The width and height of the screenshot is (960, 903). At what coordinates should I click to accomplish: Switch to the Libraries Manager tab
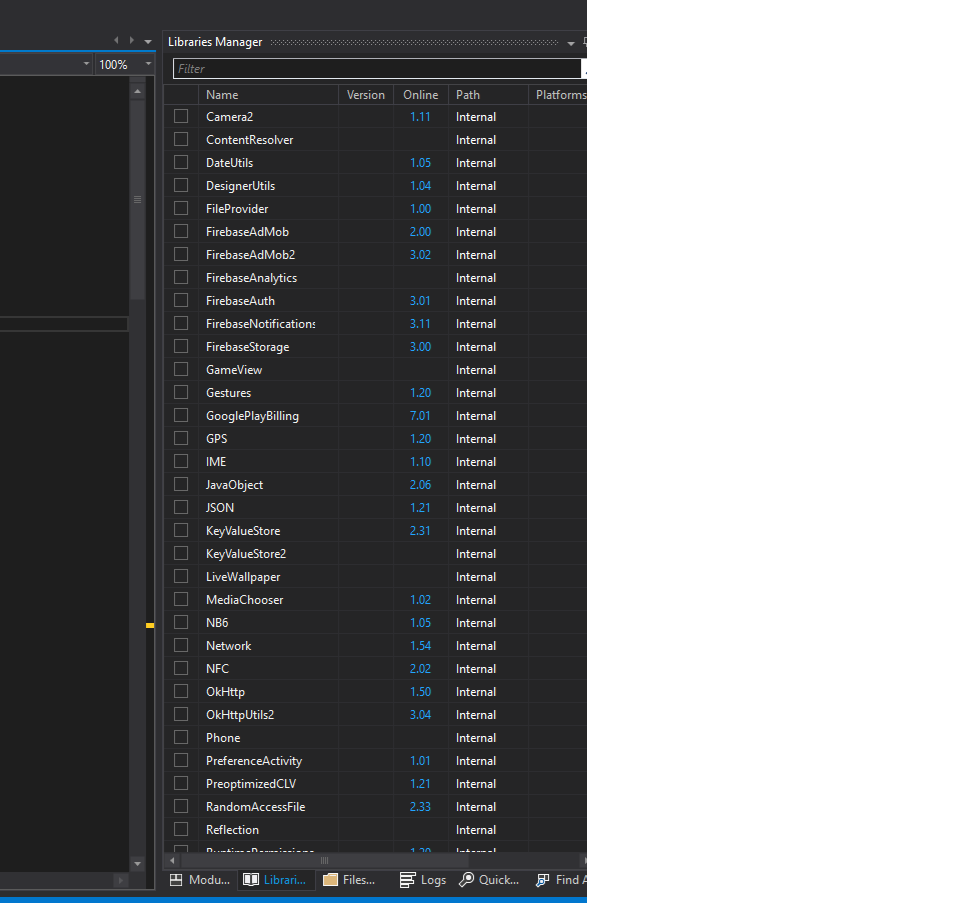[x=276, y=880]
